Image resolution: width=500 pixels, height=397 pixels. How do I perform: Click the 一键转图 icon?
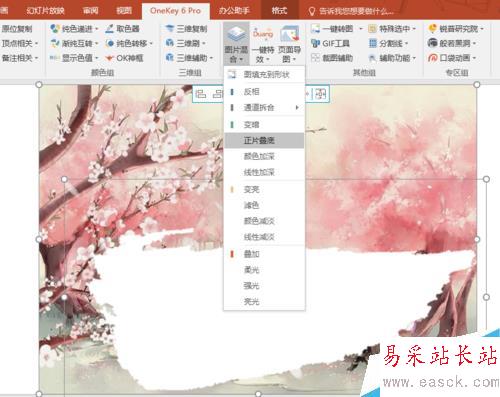315,29
